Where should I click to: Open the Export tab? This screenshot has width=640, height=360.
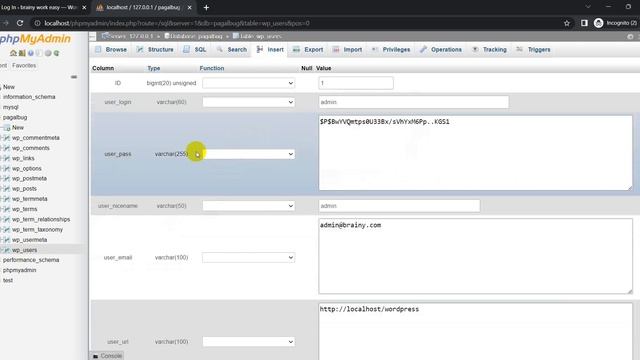coord(308,49)
